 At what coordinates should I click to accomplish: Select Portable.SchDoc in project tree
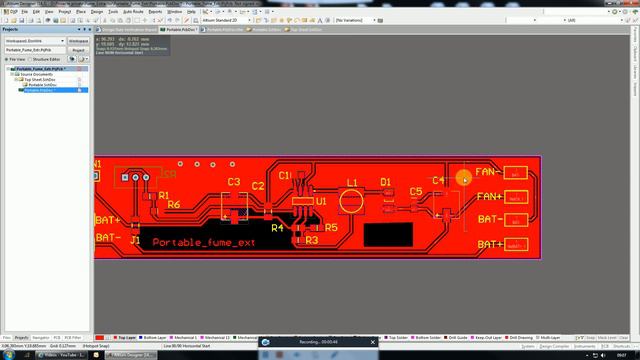[42, 85]
